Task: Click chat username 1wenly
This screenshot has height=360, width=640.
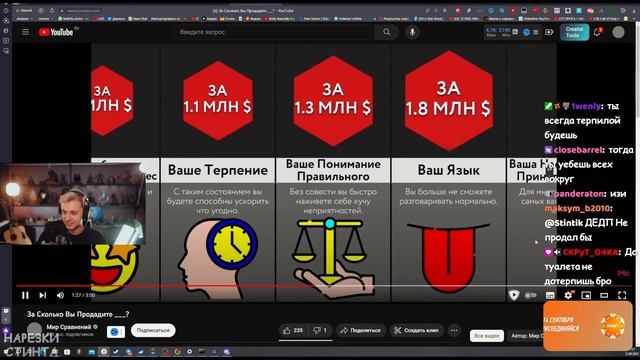Action: pyautogui.click(x=586, y=106)
